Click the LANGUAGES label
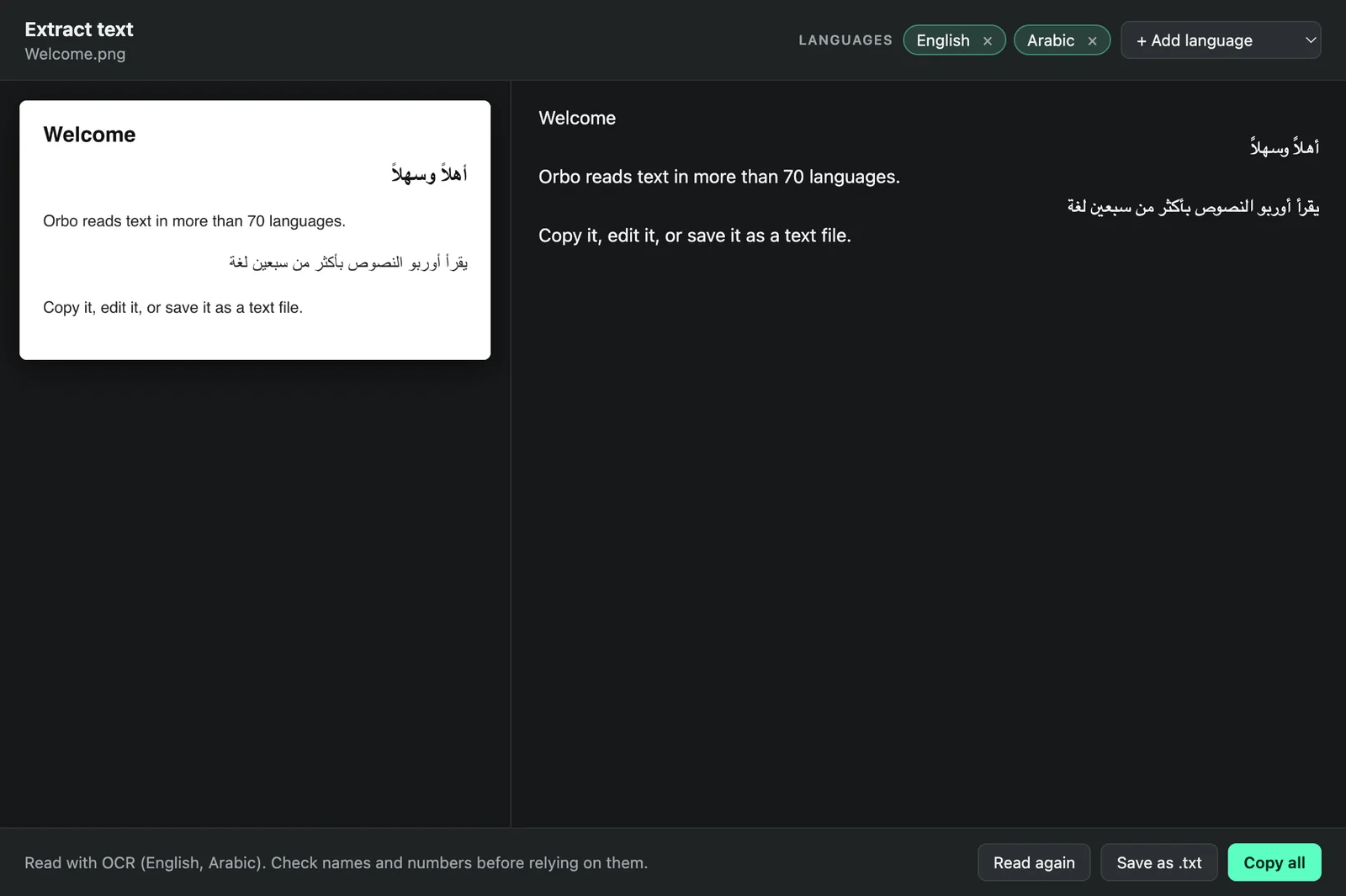The width and height of the screenshot is (1346, 896). click(x=845, y=40)
